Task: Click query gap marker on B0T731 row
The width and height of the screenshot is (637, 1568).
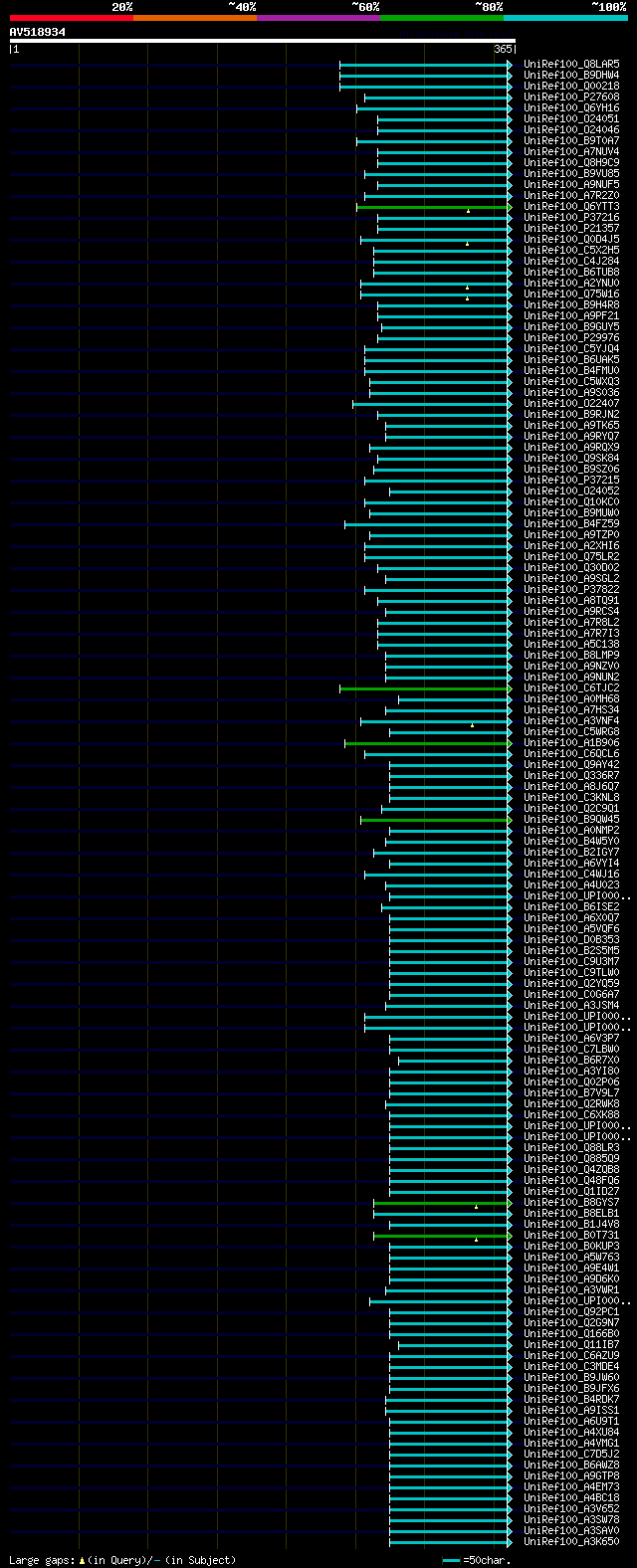Action: tap(476, 1240)
